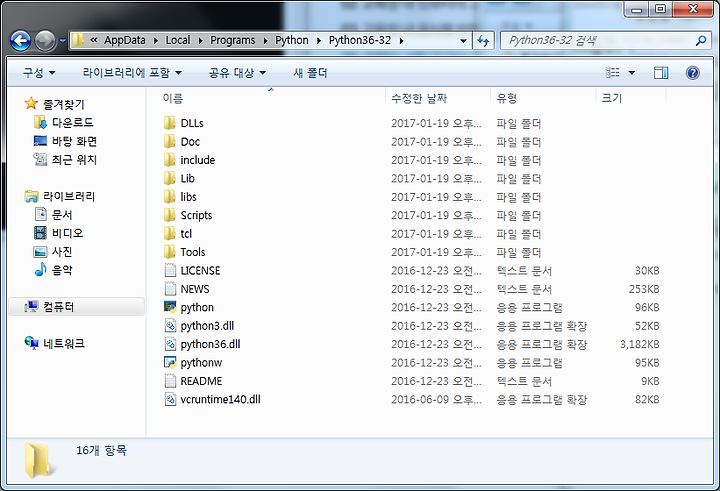The width and height of the screenshot is (720, 491).
Task: Select the Tools folder icon
Action: click(170, 252)
